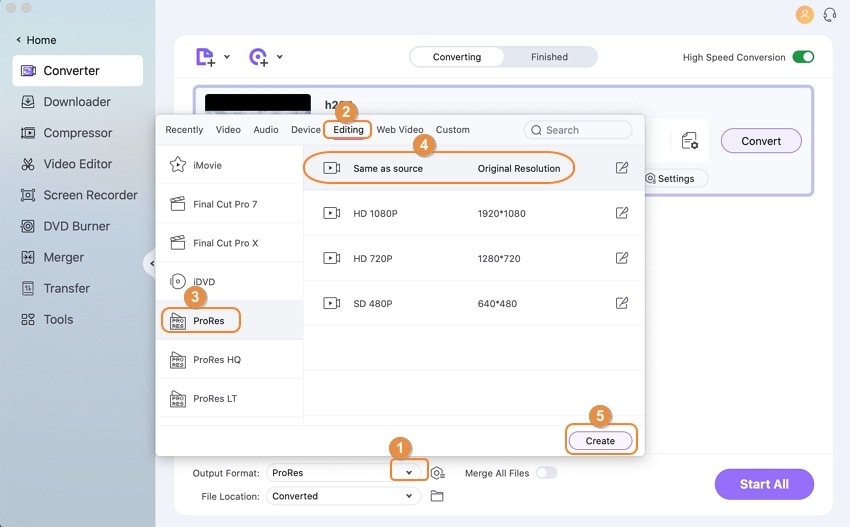Choose ProRes LT format

229,399
